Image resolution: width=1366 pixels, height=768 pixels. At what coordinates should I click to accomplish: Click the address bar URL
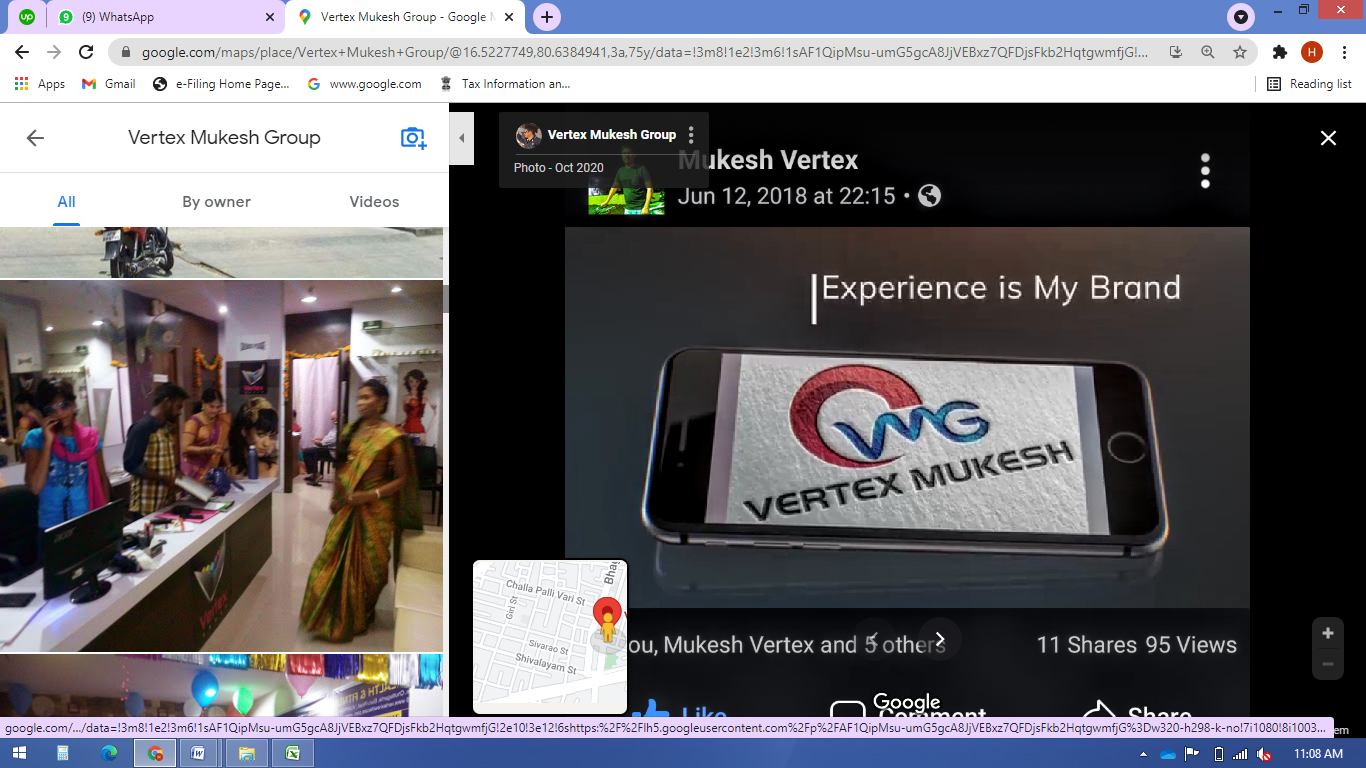tap(645, 52)
